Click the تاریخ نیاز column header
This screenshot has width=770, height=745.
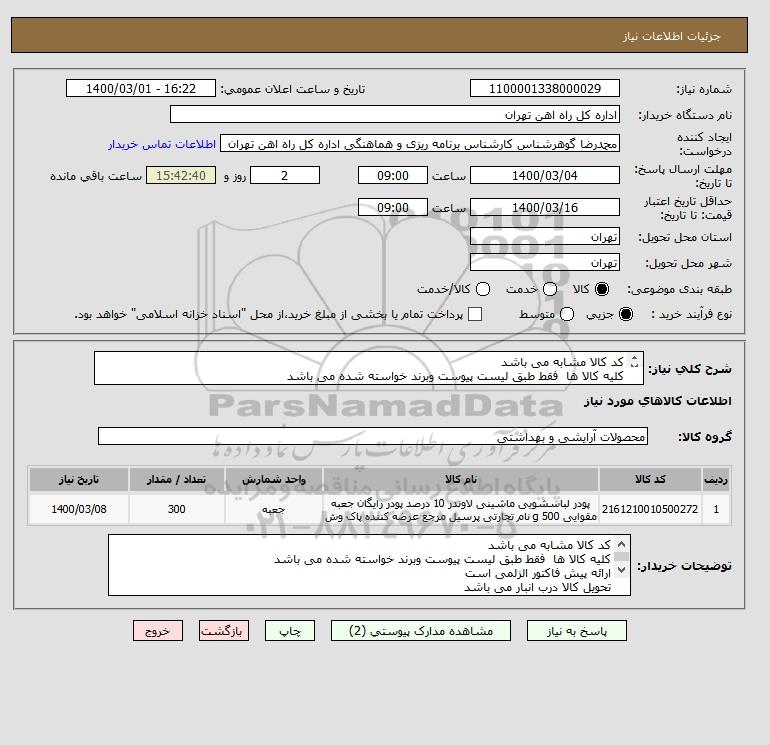point(79,479)
